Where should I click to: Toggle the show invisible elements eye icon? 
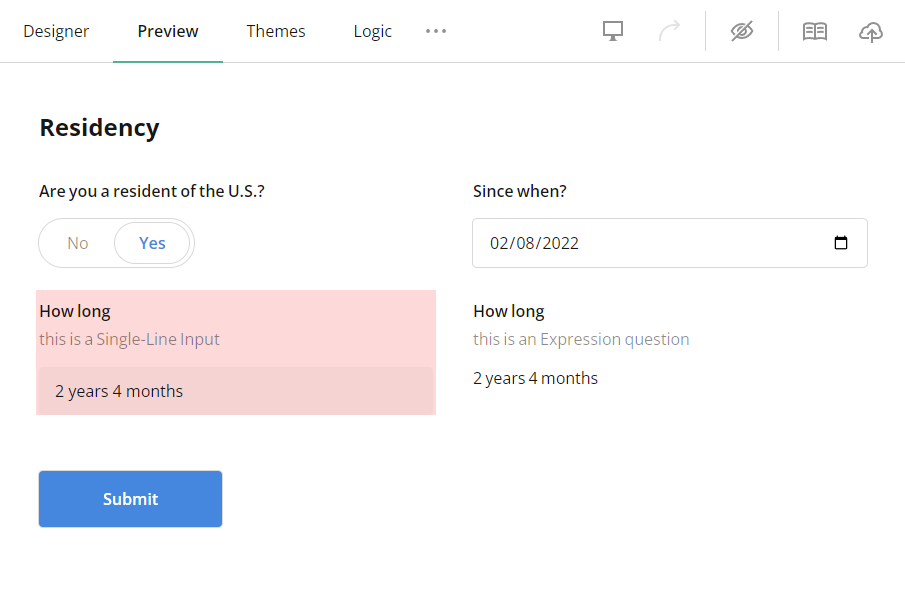pos(741,32)
